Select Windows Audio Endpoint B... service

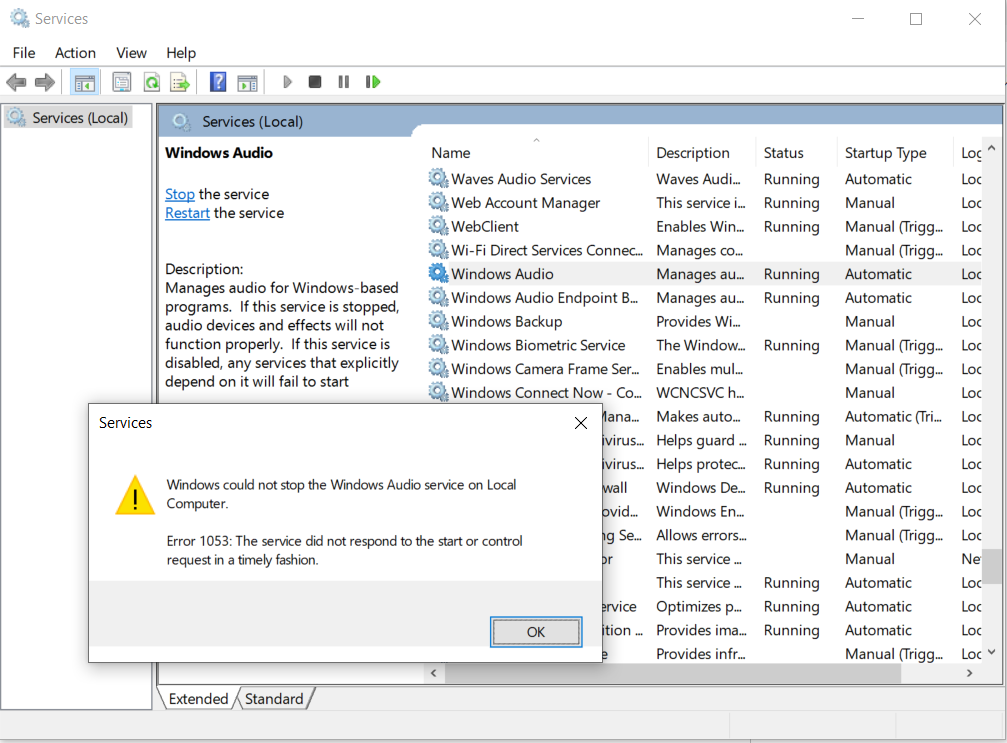(x=545, y=298)
